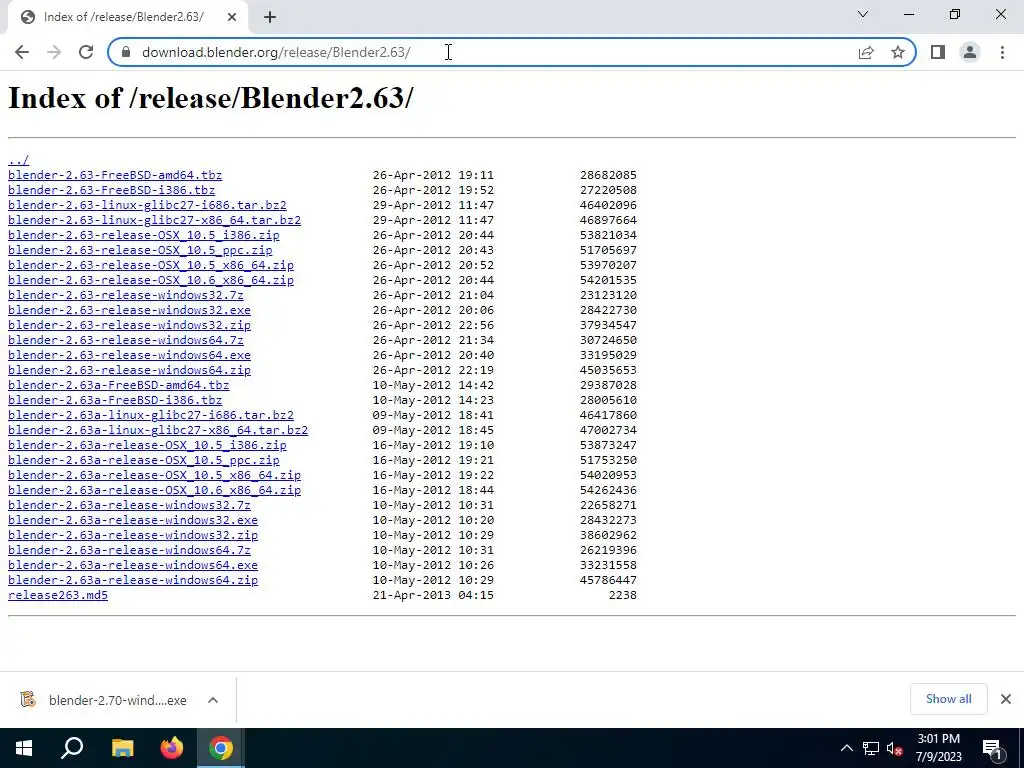Open the network status tray icon

click(x=871, y=748)
